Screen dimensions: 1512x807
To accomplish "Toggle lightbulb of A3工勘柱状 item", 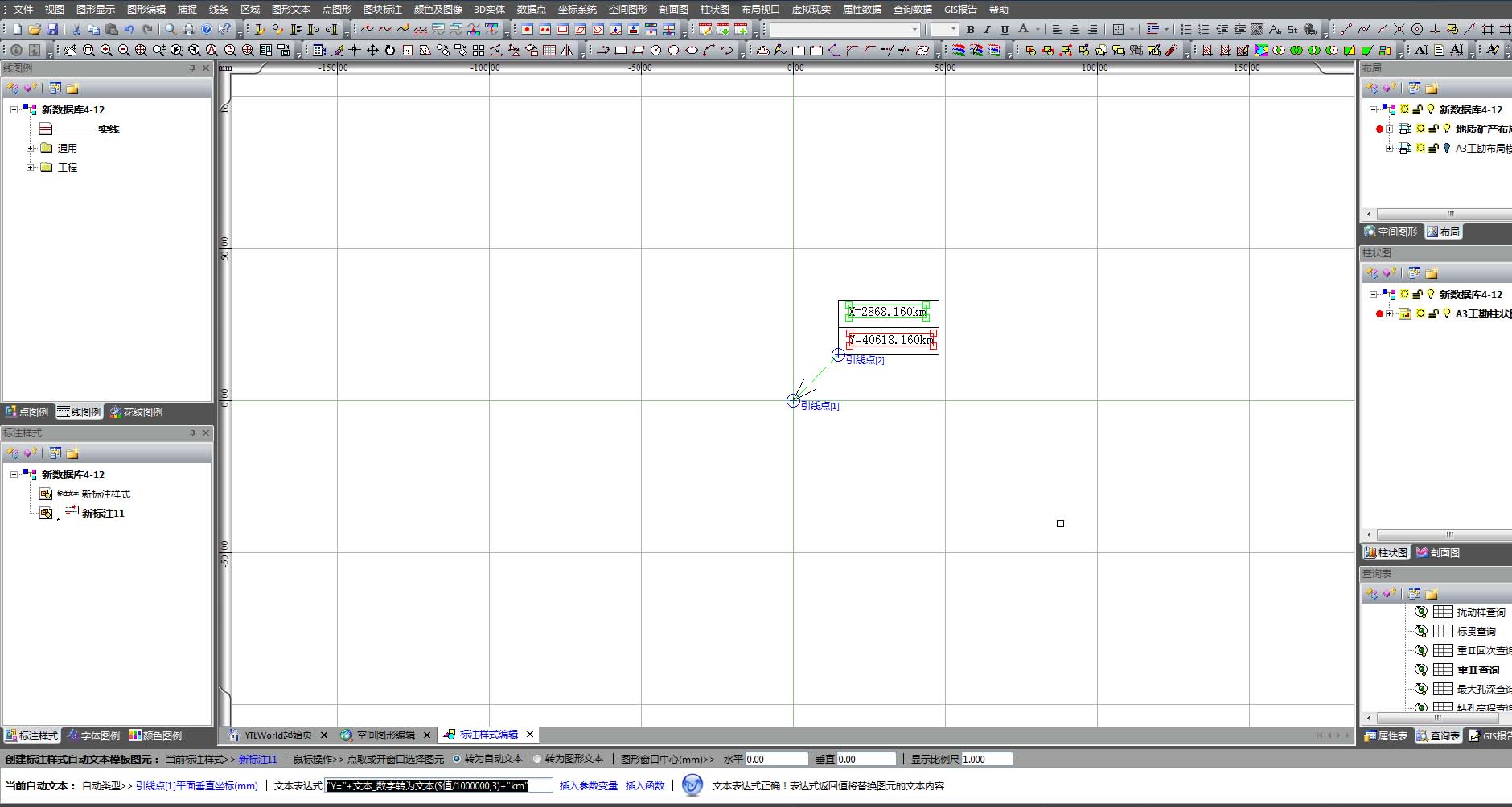I will coord(1447,313).
